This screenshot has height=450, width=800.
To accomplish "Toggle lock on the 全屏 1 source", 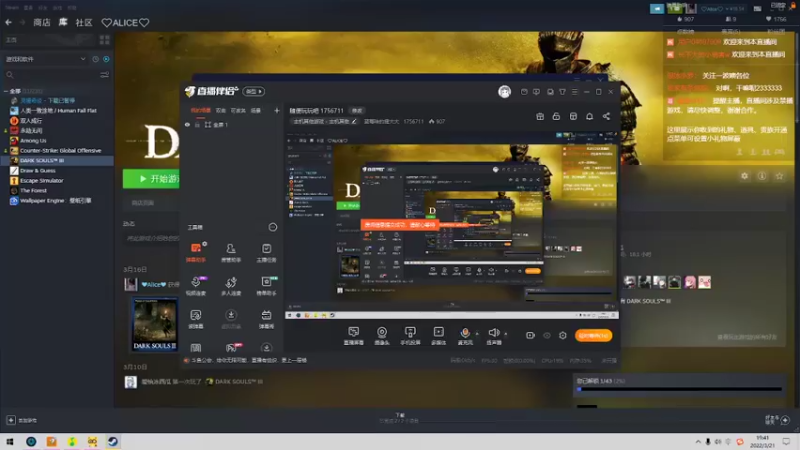I will [x=197, y=124].
